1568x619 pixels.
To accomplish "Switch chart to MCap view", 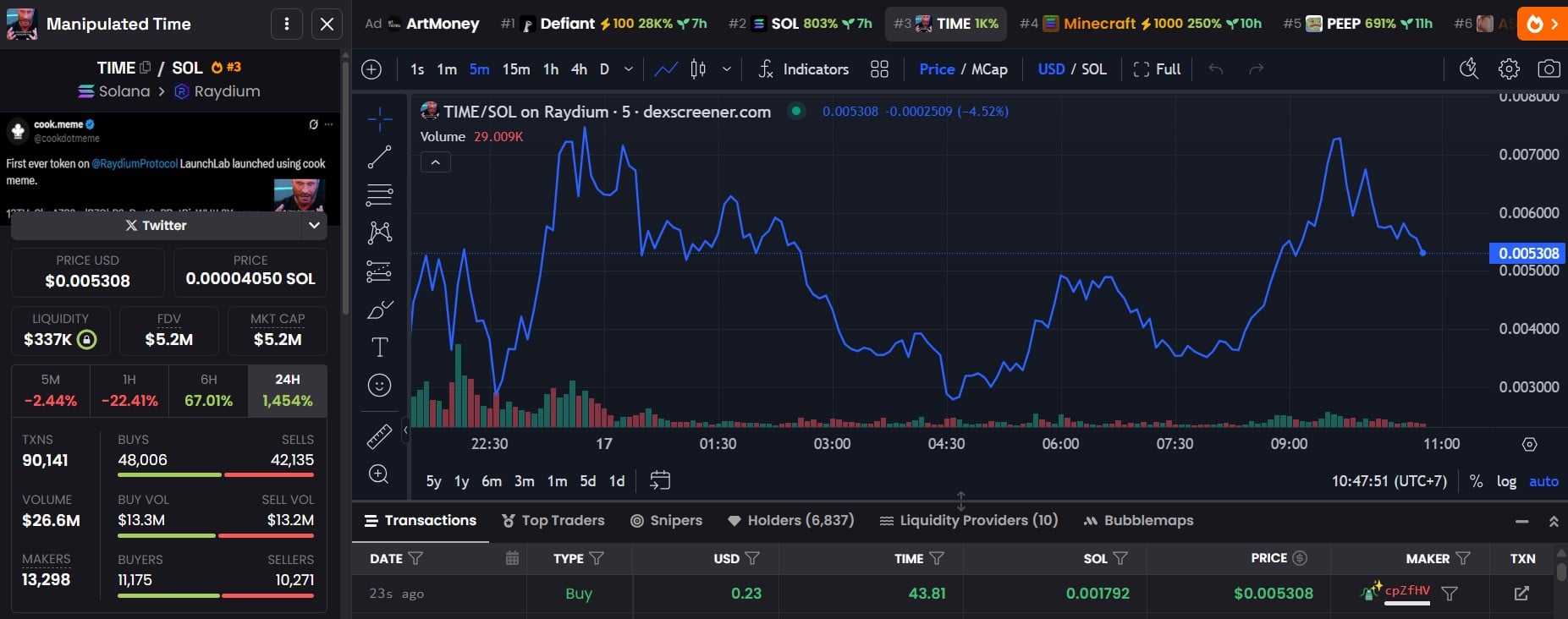I will [989, 69].
